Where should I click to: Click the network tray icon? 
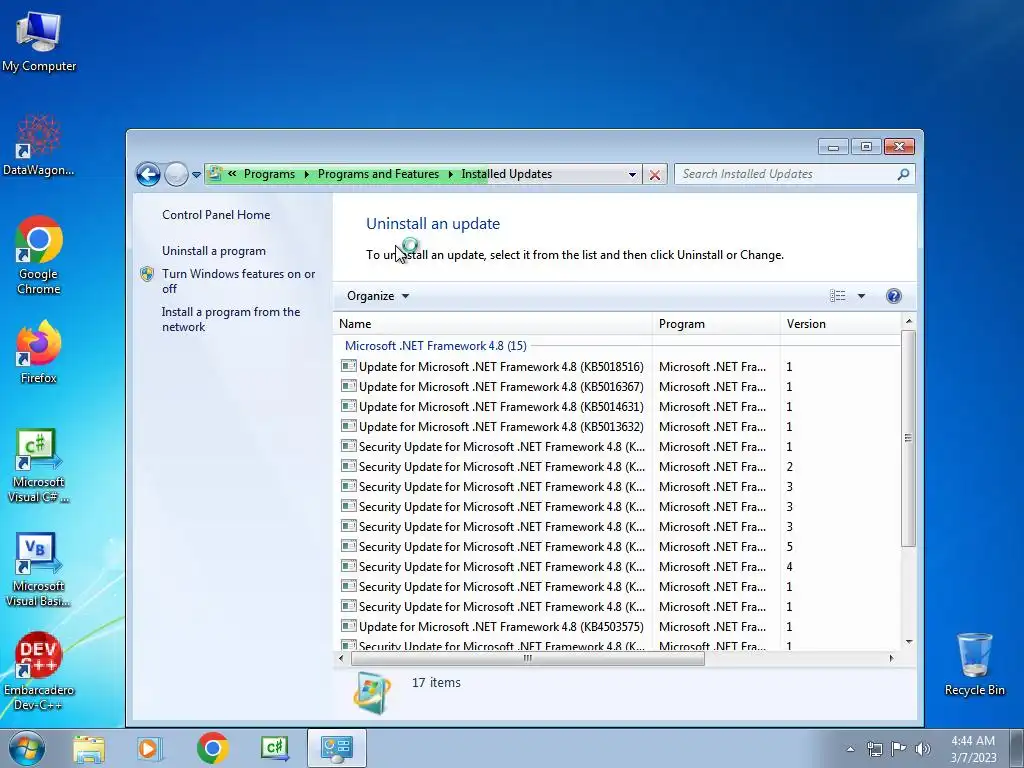coord(874,749)
